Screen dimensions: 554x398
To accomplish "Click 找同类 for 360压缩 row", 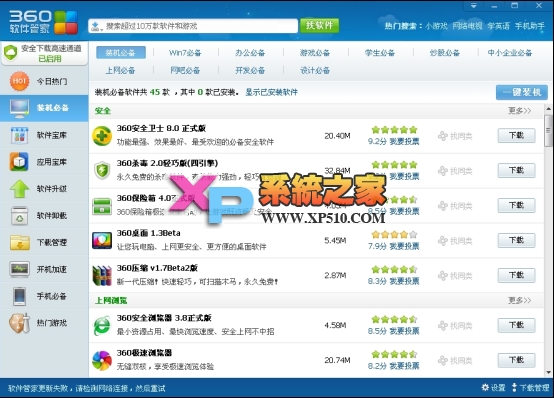I will 455,275.
